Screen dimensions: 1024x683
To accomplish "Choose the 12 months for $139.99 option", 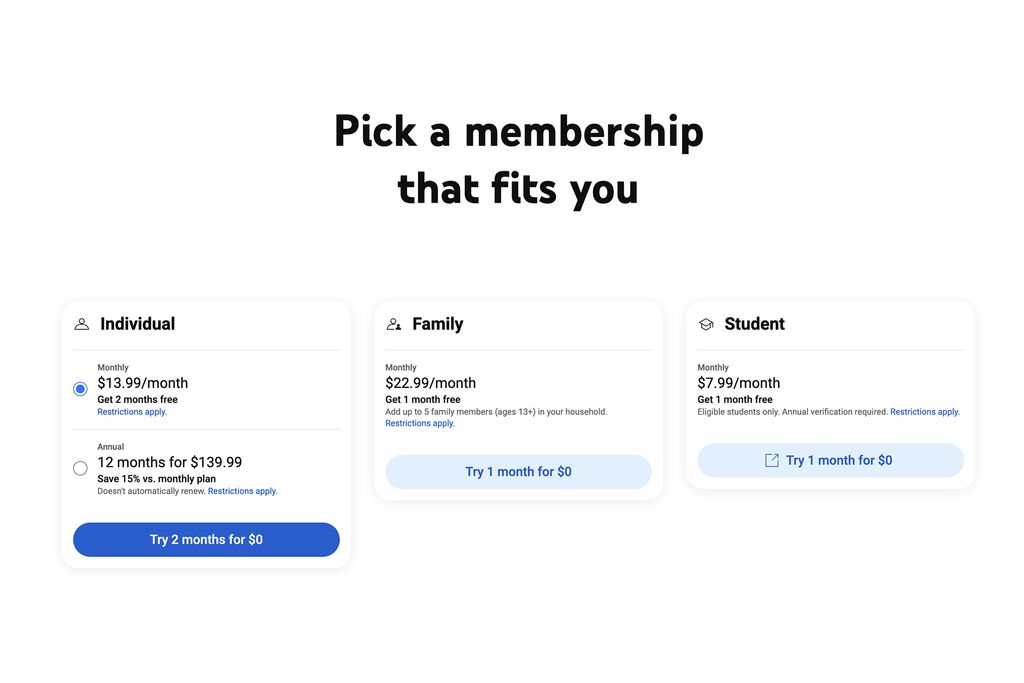I will (x=169, y=462).
